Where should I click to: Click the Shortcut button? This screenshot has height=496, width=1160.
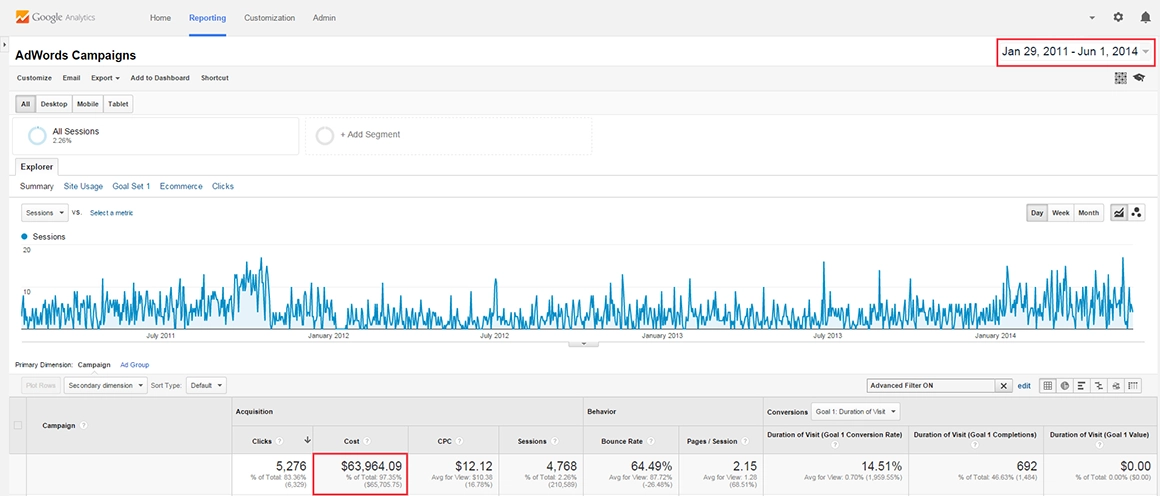tap(215, 78)
